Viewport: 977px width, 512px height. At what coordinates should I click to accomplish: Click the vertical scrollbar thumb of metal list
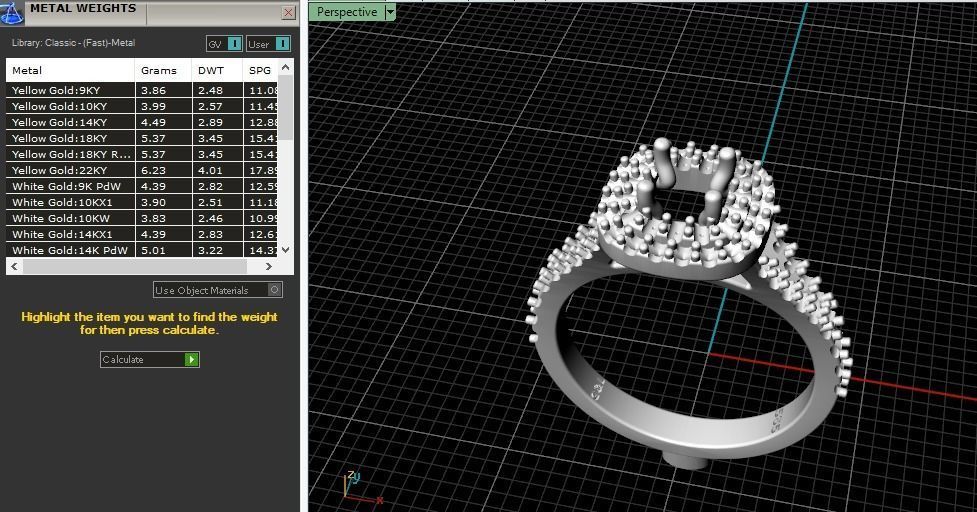[285, 107]
